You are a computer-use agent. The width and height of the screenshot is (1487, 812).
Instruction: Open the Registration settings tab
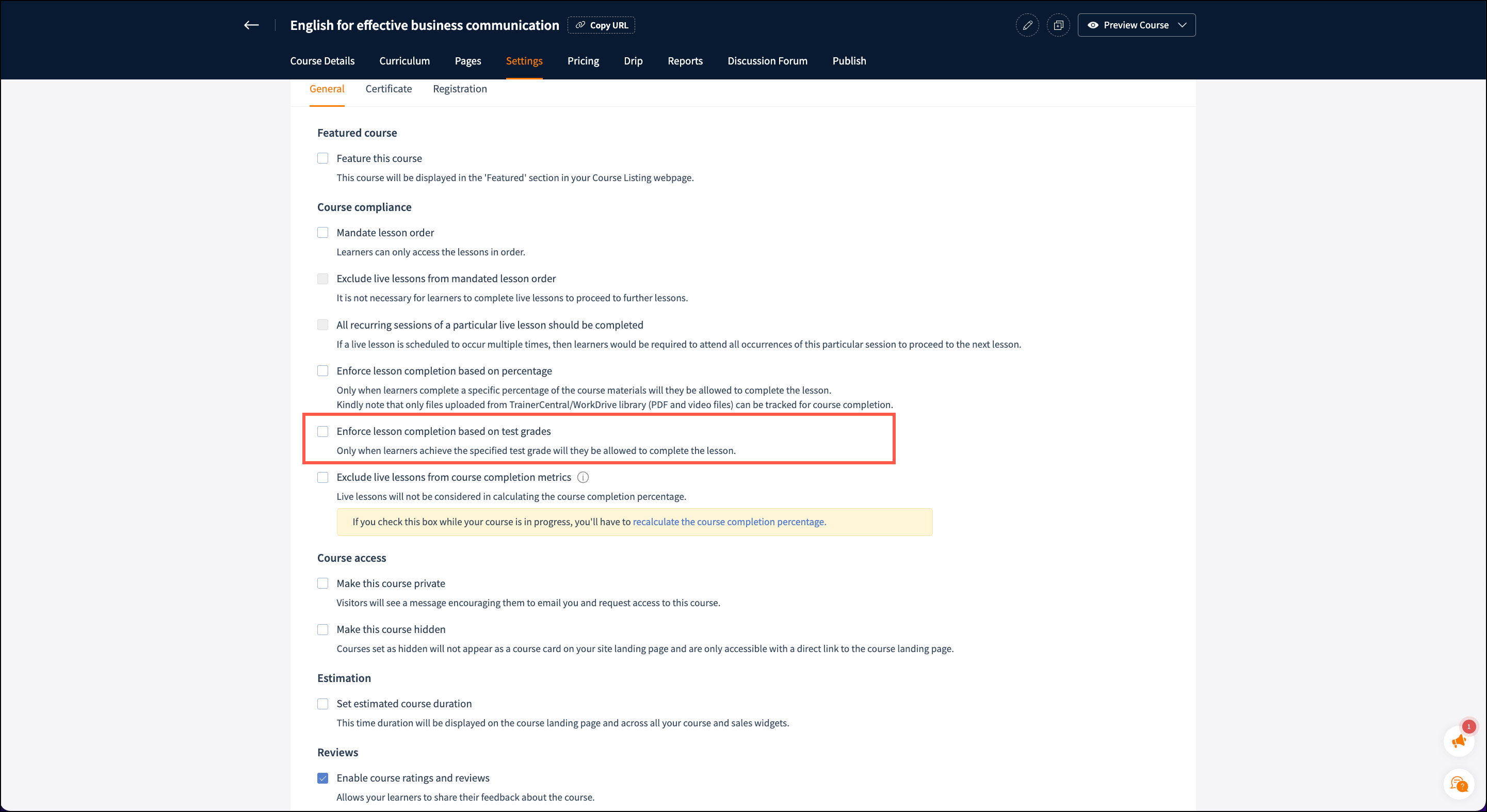pos(460,89)
